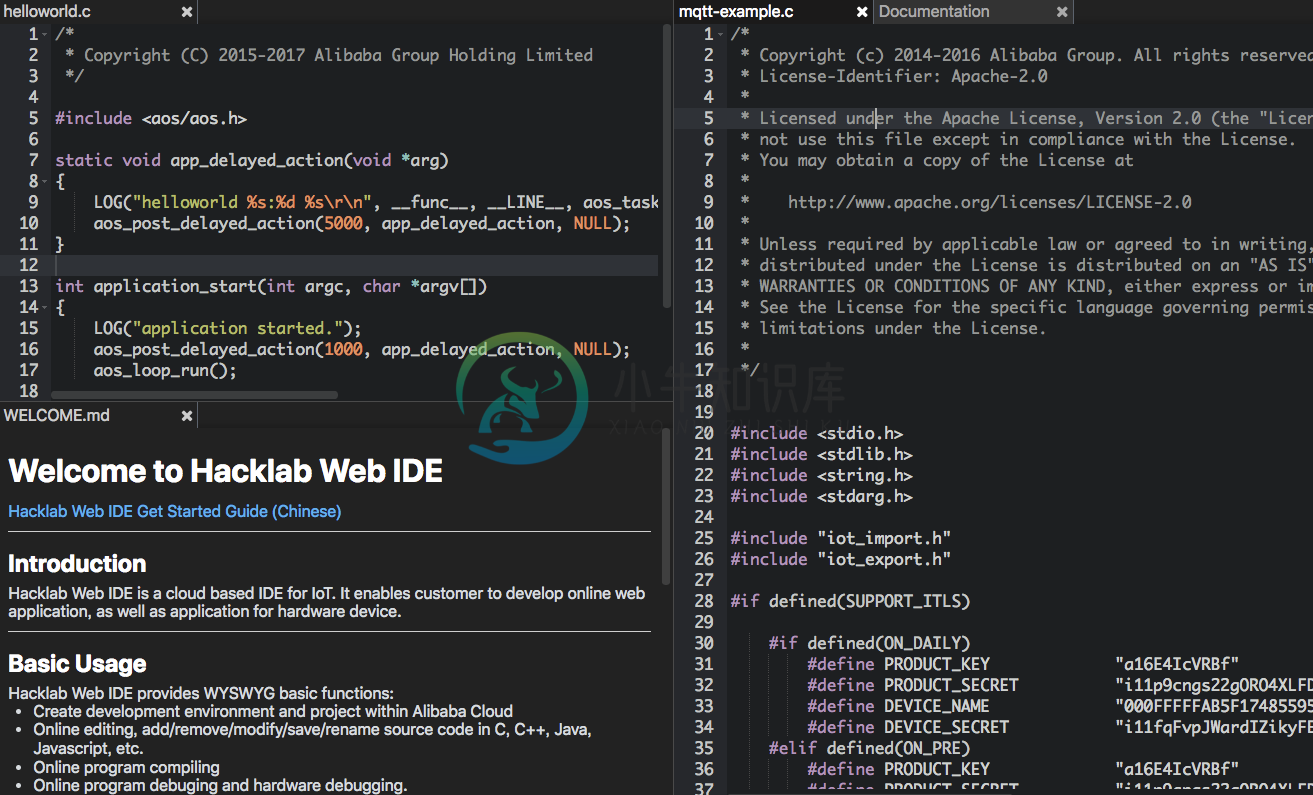Click 'aos_post_delayed_action(5000' line
Viewport: 1313px width, 795px height.
pyautogui.click(x=362, y=223)
